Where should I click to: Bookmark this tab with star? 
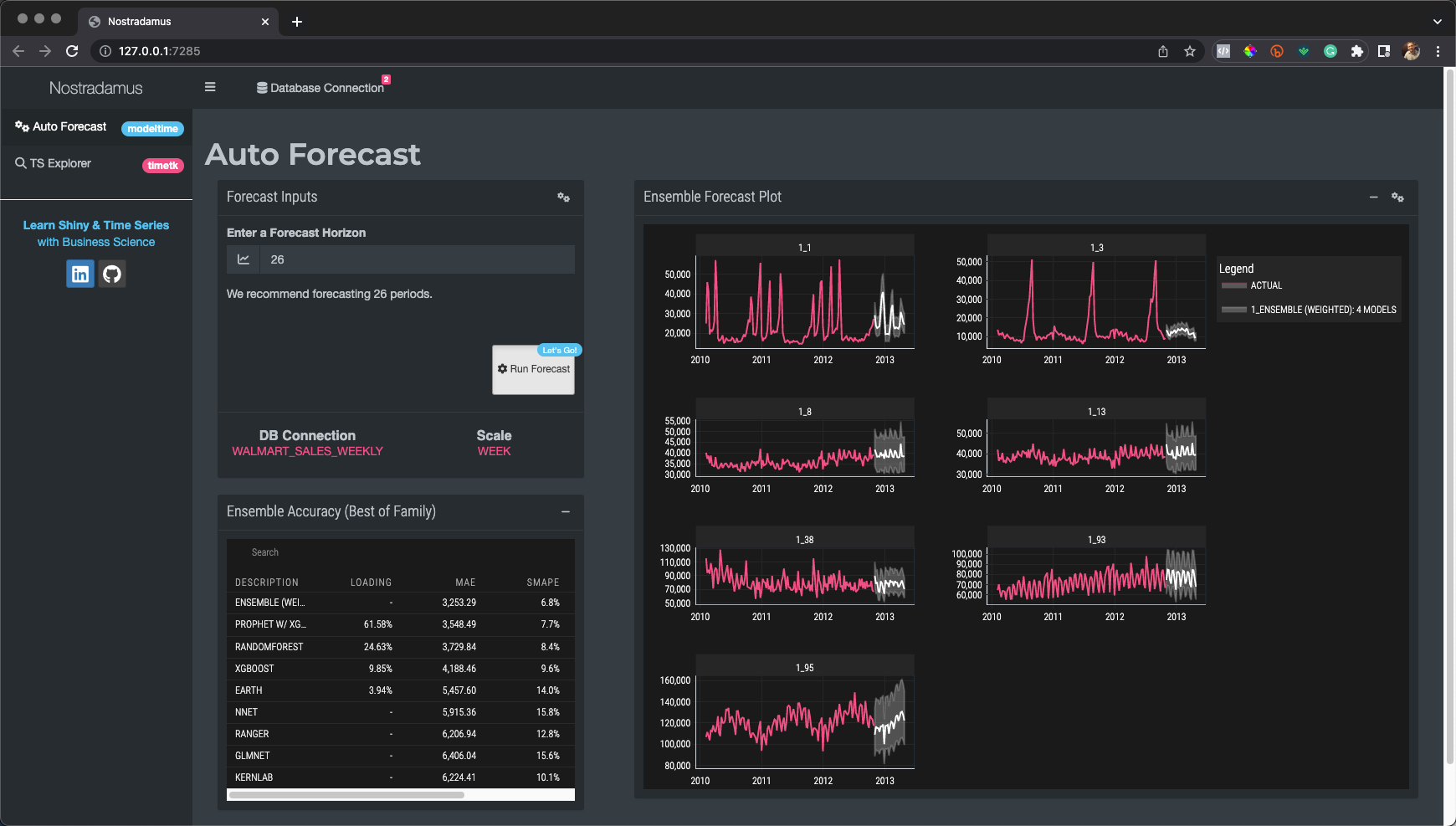tap(1190, 51)
